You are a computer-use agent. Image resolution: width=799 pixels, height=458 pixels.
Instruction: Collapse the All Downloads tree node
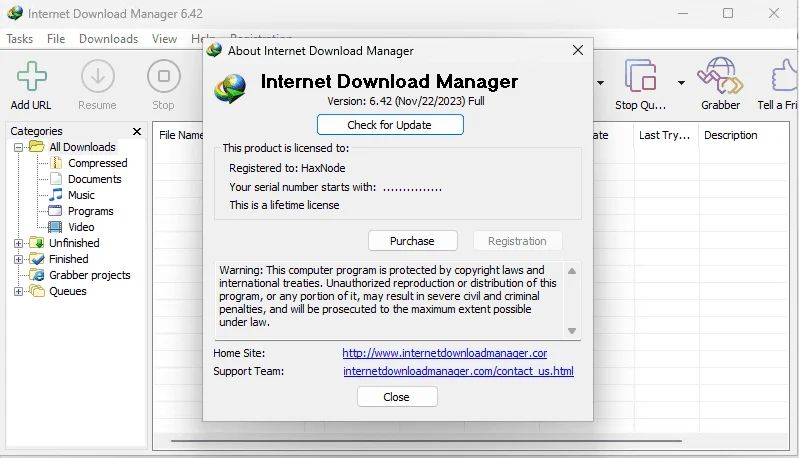18,147
